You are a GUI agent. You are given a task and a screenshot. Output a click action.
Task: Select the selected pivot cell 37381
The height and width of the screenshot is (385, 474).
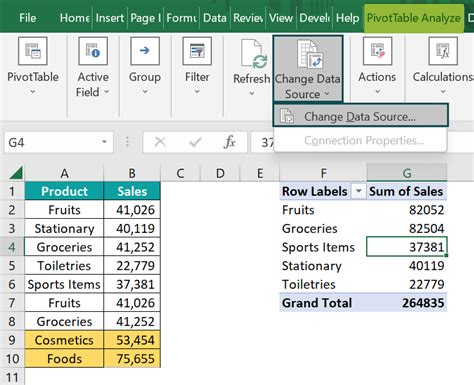pos(407,247)
